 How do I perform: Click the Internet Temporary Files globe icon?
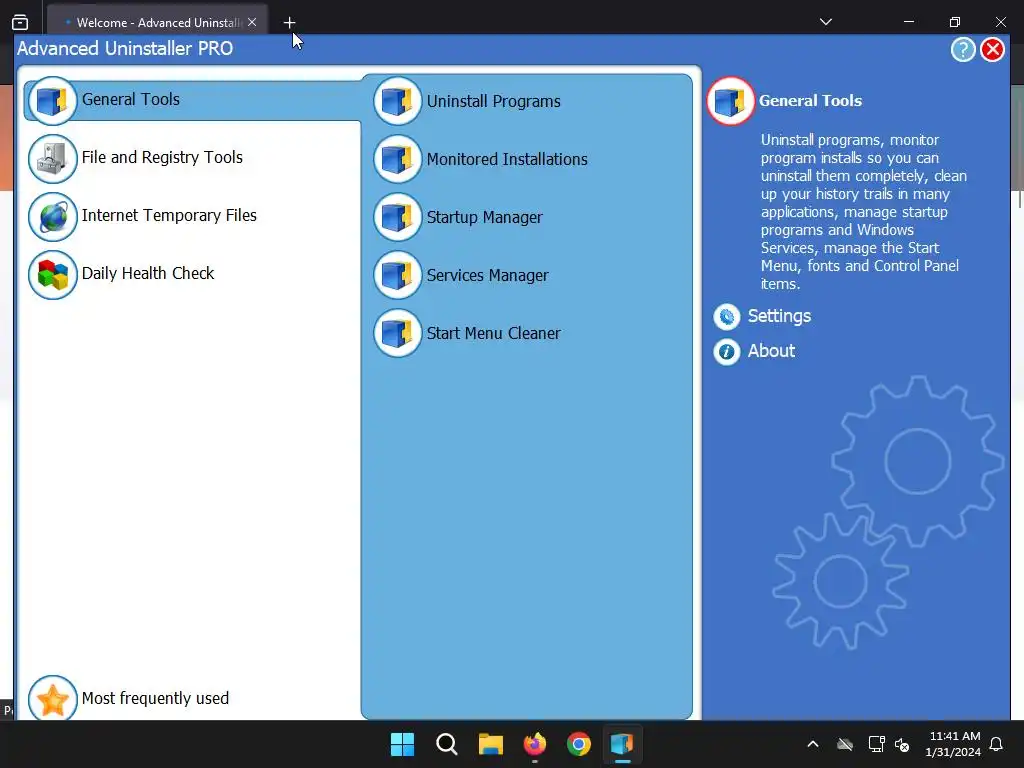[53, 217]
